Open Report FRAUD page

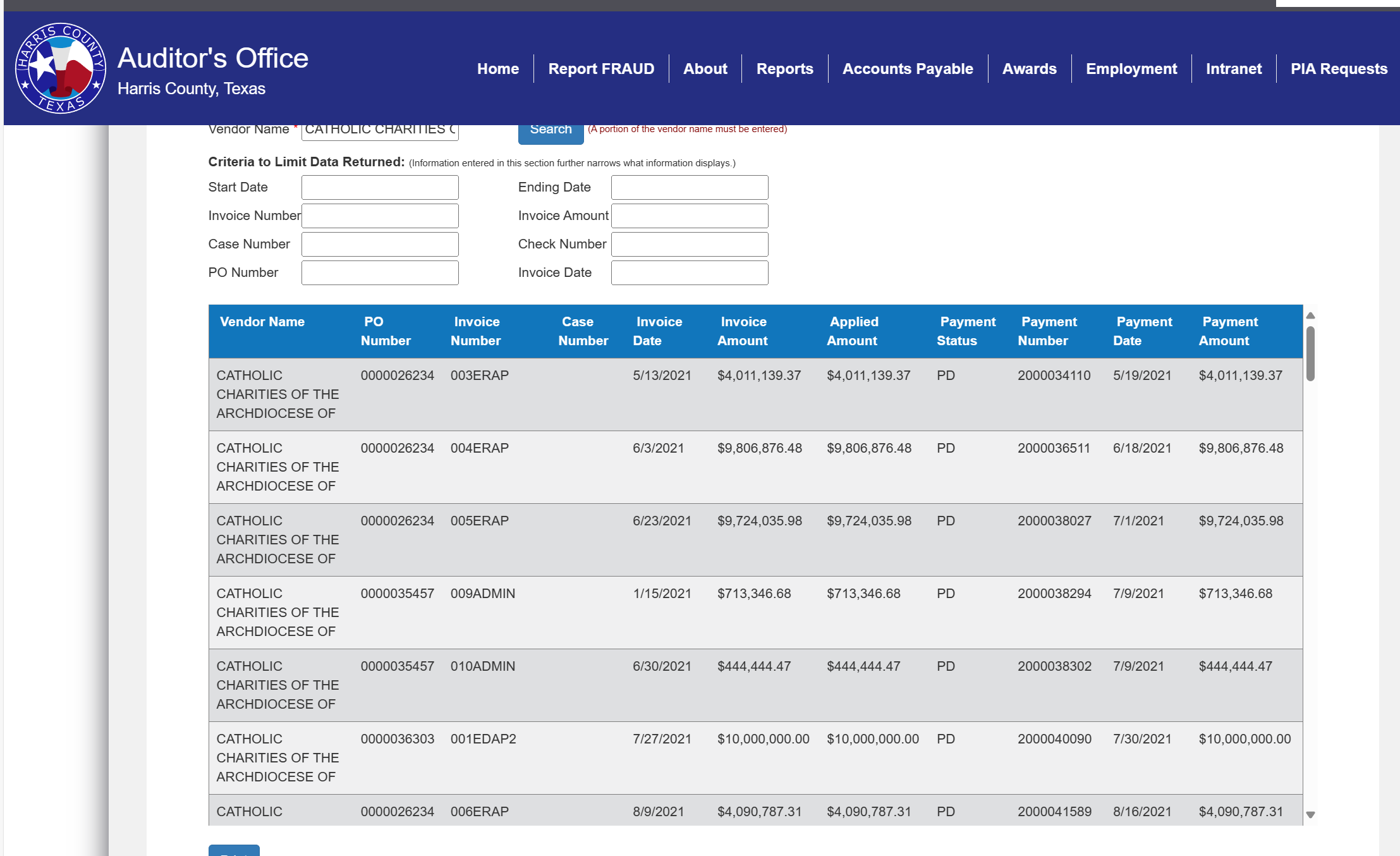click(x=601, y=68)
